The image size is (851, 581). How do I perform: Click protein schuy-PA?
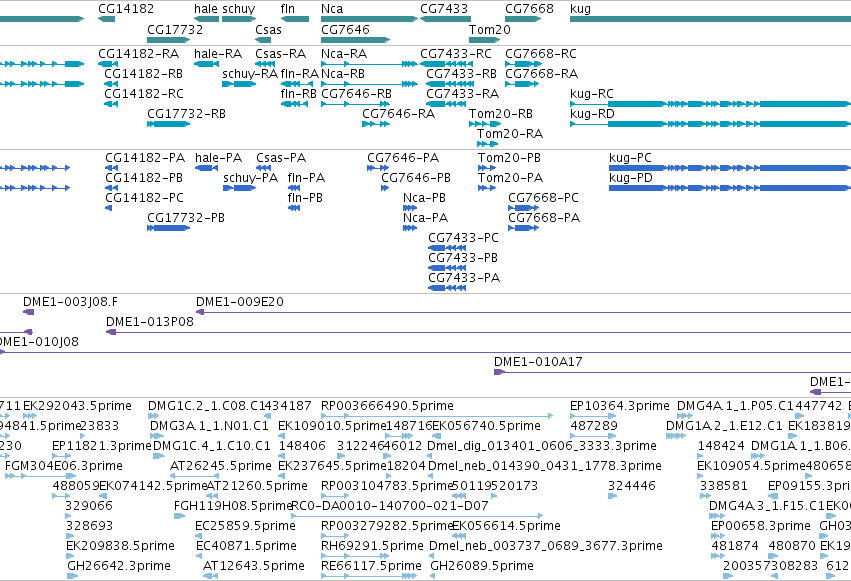[251, 178]
